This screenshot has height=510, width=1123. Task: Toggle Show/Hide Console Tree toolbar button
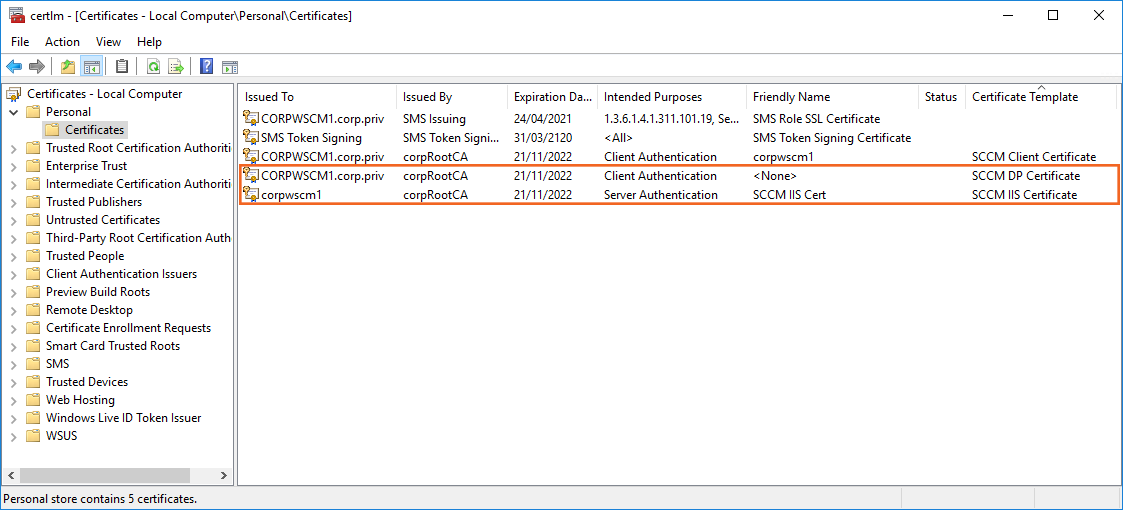91,67
